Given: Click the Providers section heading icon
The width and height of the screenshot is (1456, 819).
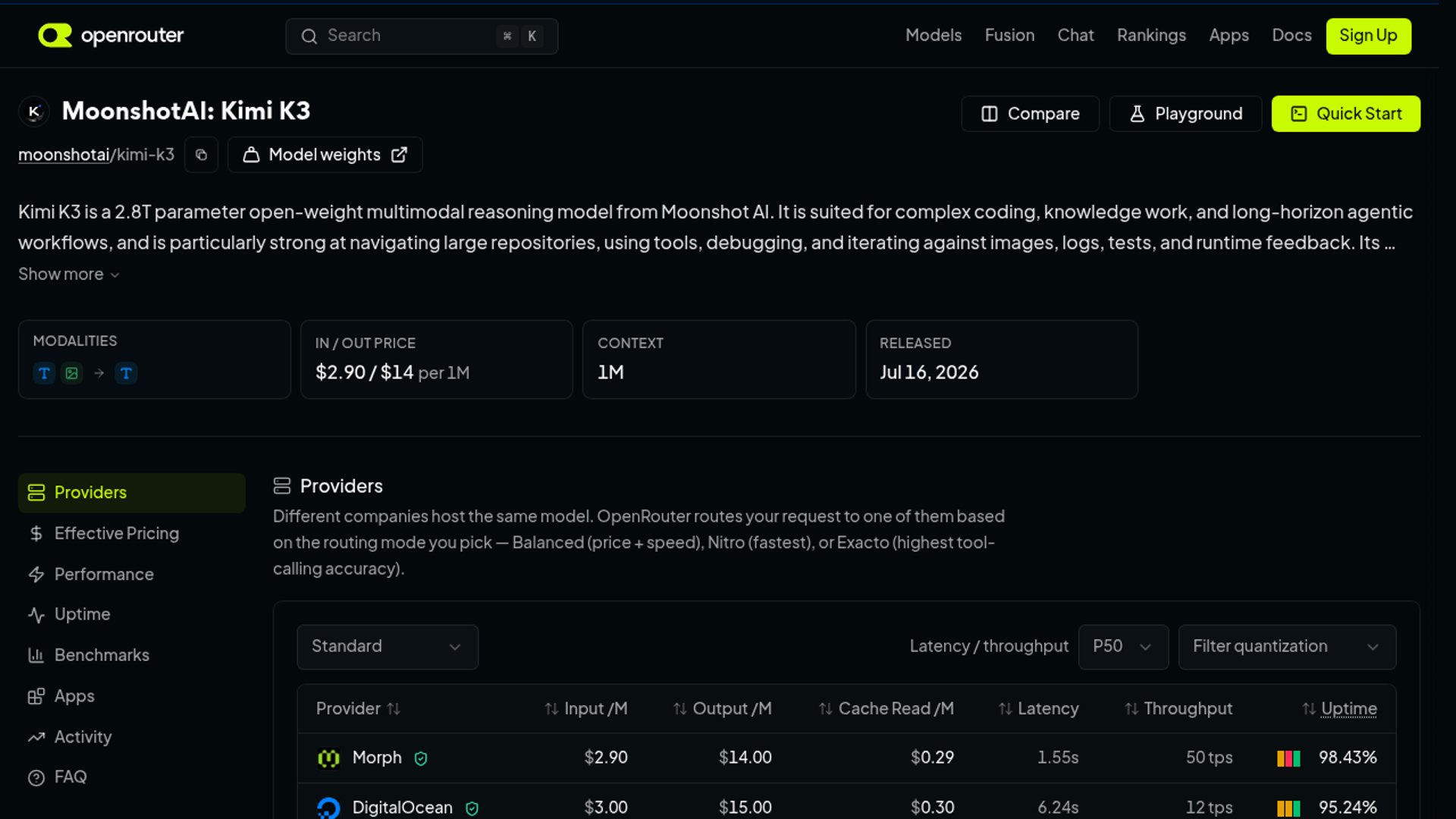Looking at the screenshot, I should click(282, 486).
